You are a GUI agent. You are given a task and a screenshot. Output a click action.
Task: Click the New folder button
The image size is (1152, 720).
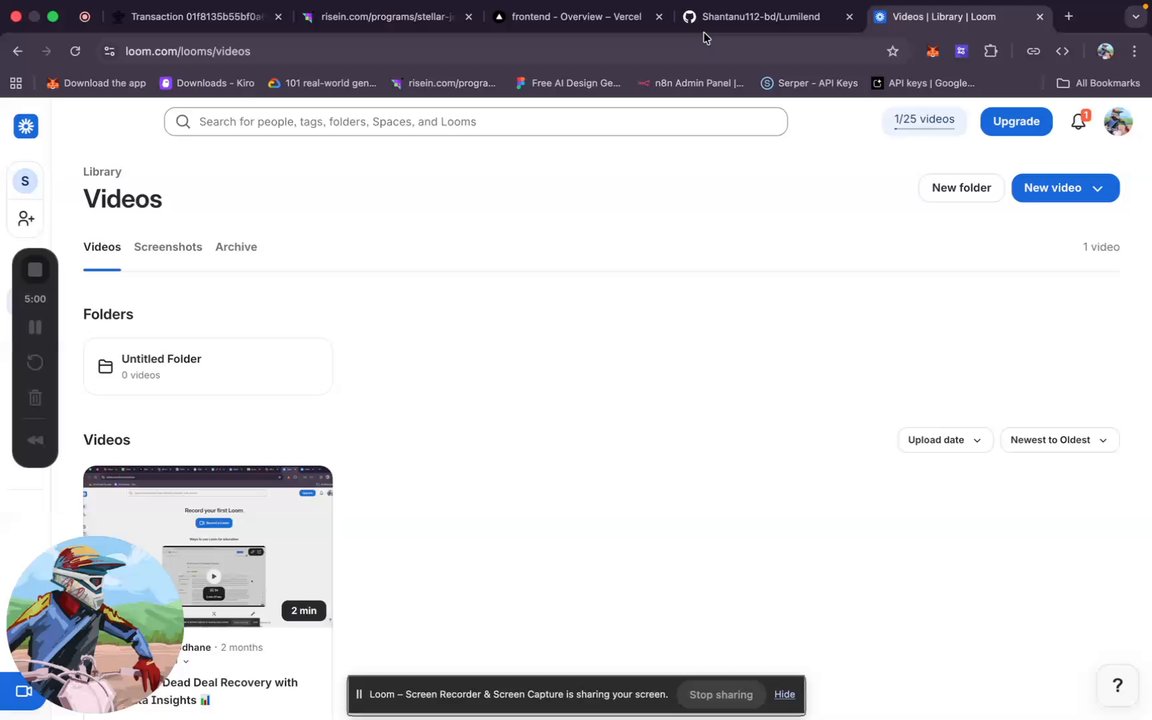click(x=961, y=188)
